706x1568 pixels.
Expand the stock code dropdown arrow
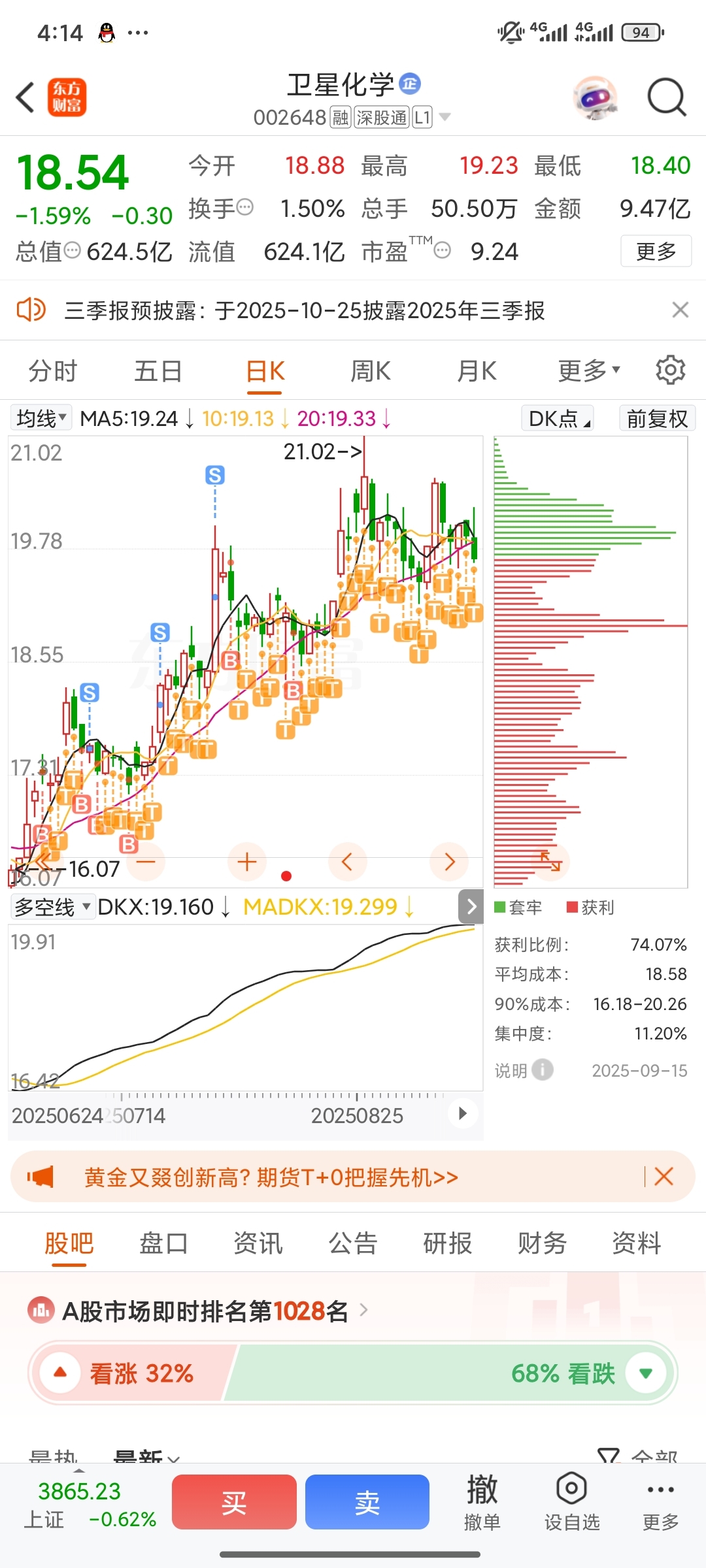(x=445, y=117)
